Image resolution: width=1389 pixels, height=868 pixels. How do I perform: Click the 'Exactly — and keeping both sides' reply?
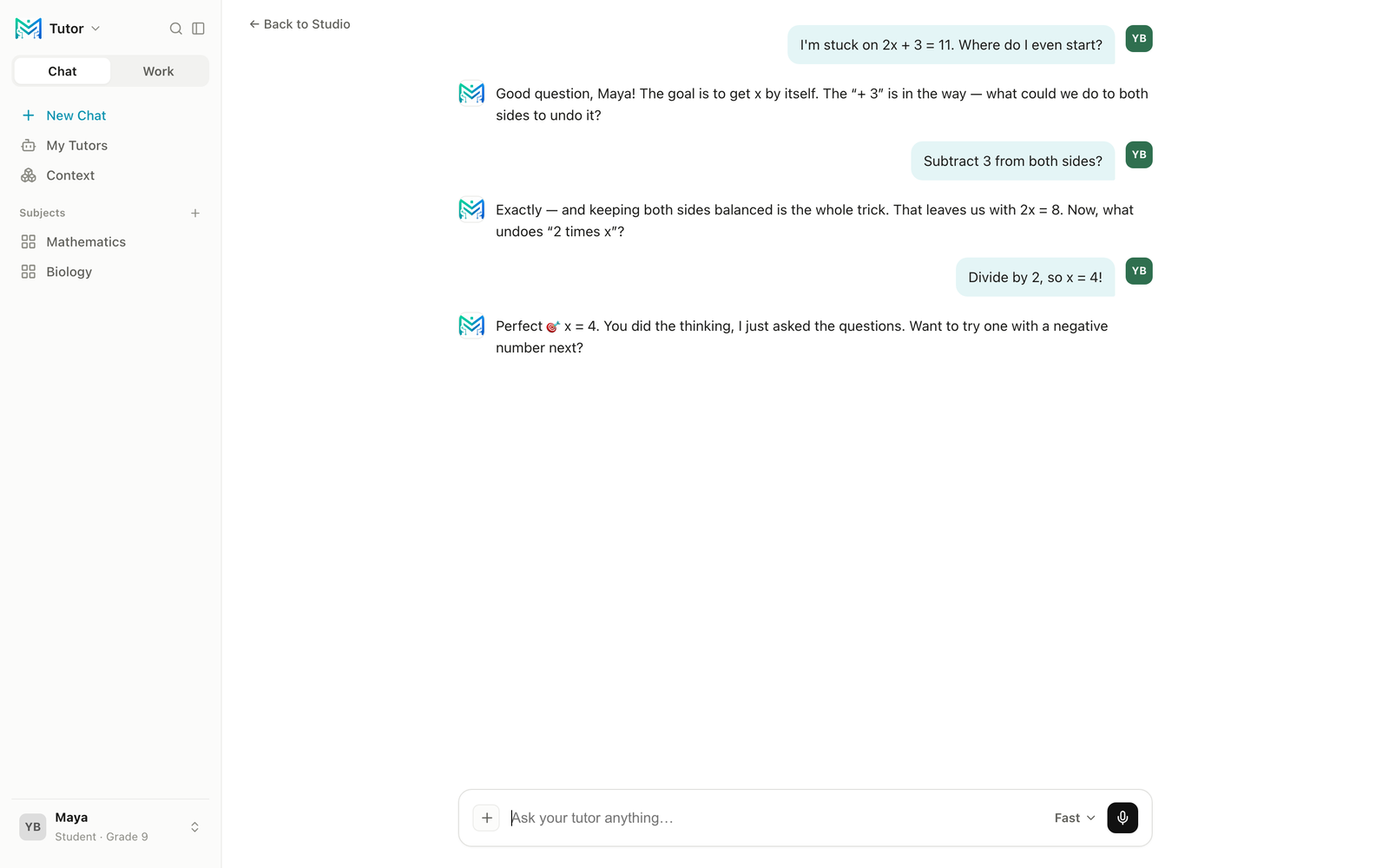pos(814,220)
